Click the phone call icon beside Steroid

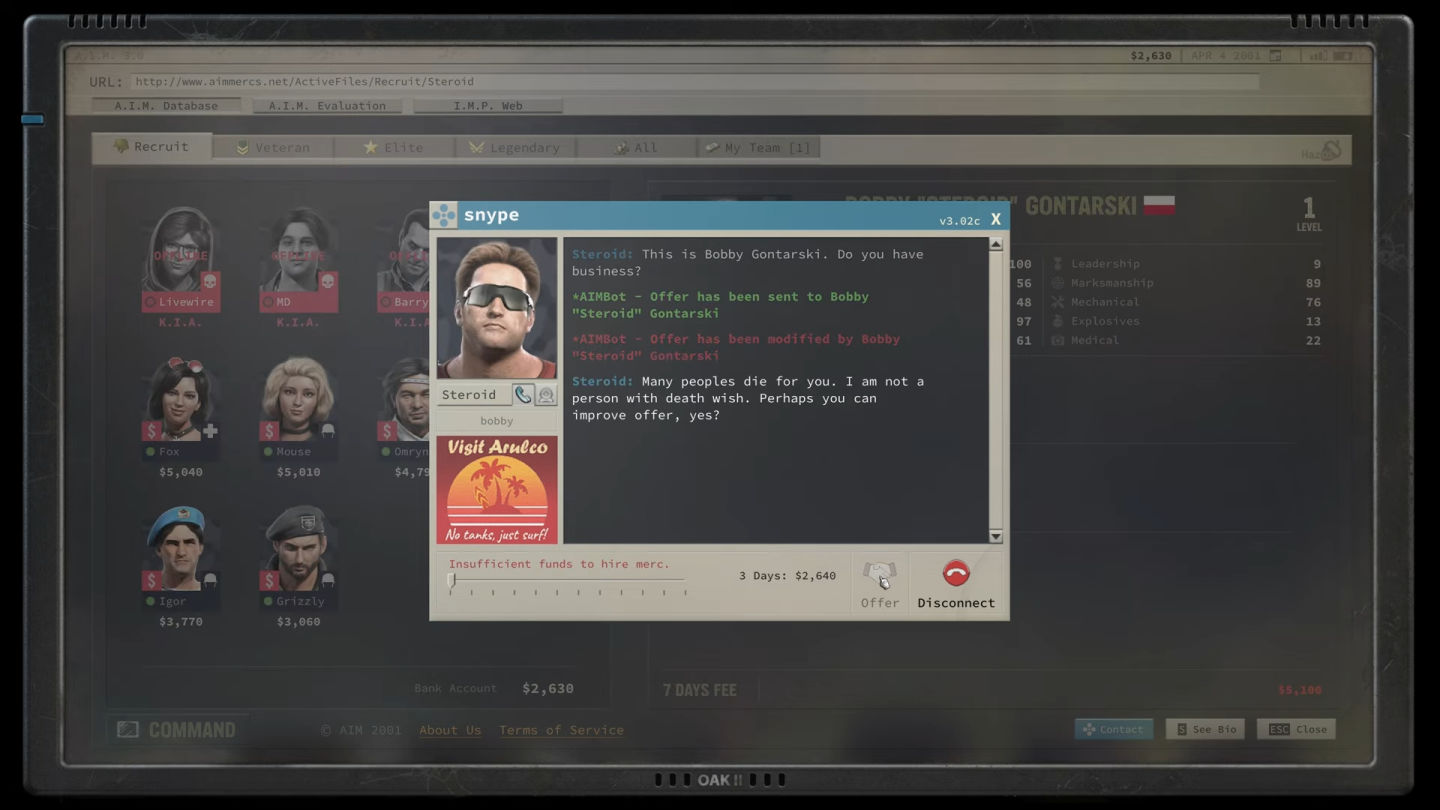[x=522, y=395]
